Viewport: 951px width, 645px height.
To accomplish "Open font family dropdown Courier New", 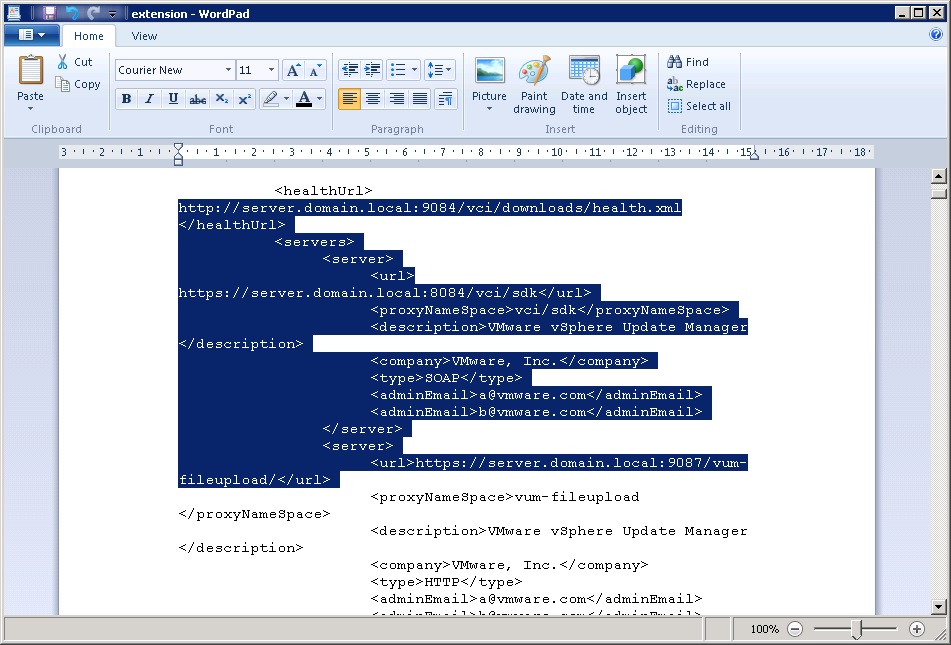I will [229, 70].
